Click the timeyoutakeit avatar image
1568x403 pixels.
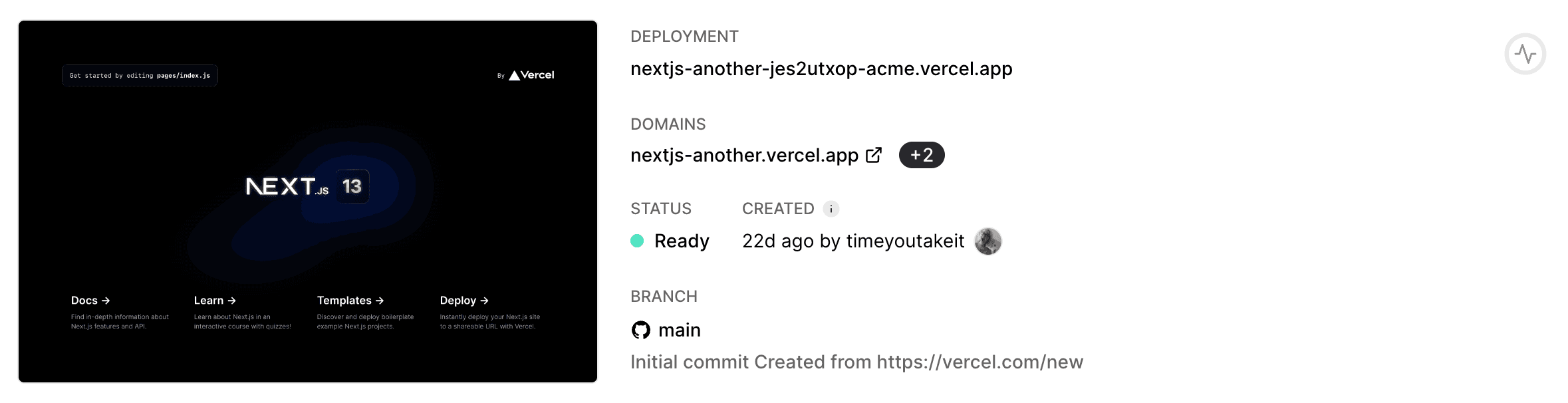tap(987, 241)
